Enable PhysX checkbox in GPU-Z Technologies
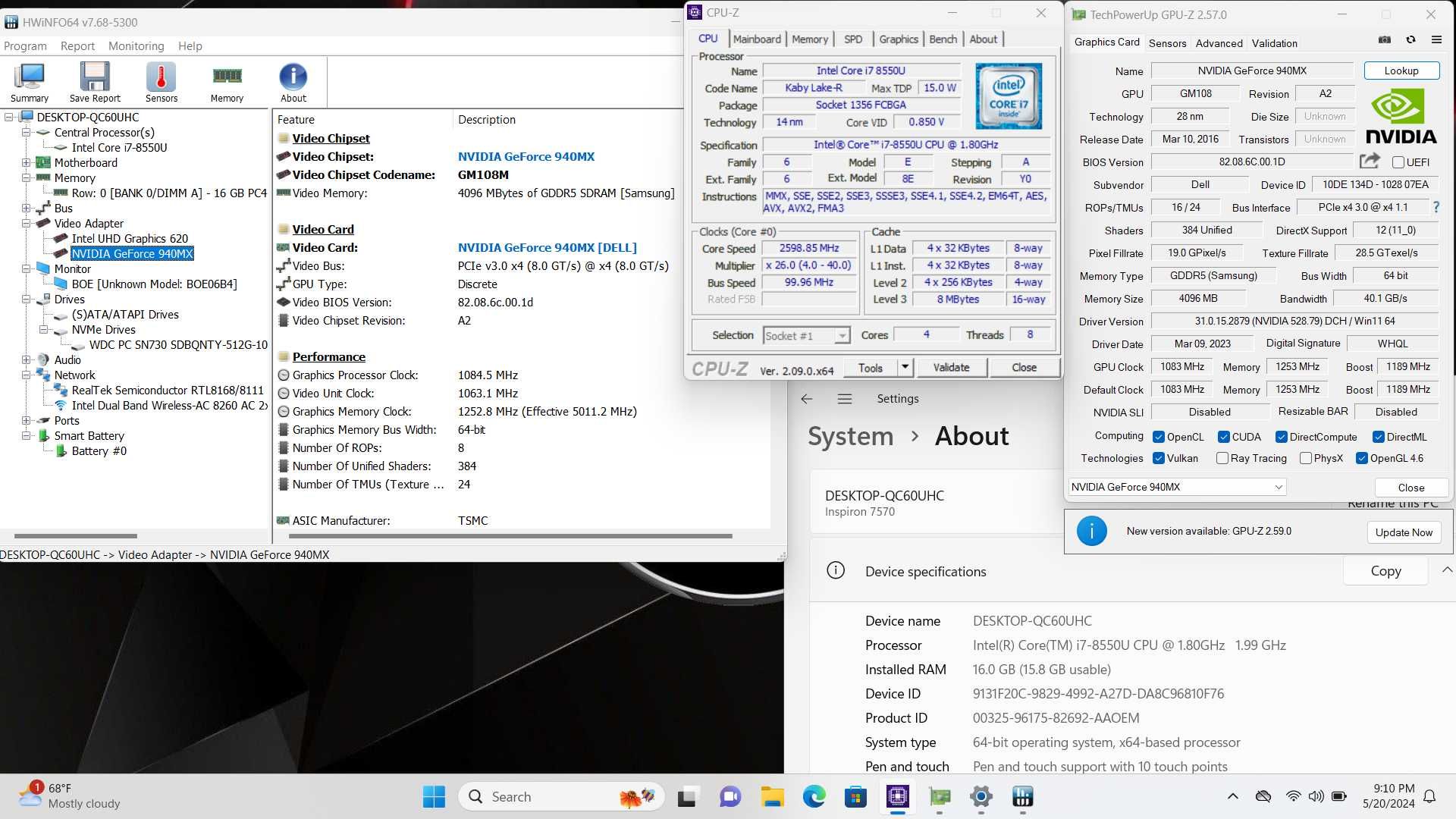The width and height of the screenshot is (1456, 819). coord(1298,458)
